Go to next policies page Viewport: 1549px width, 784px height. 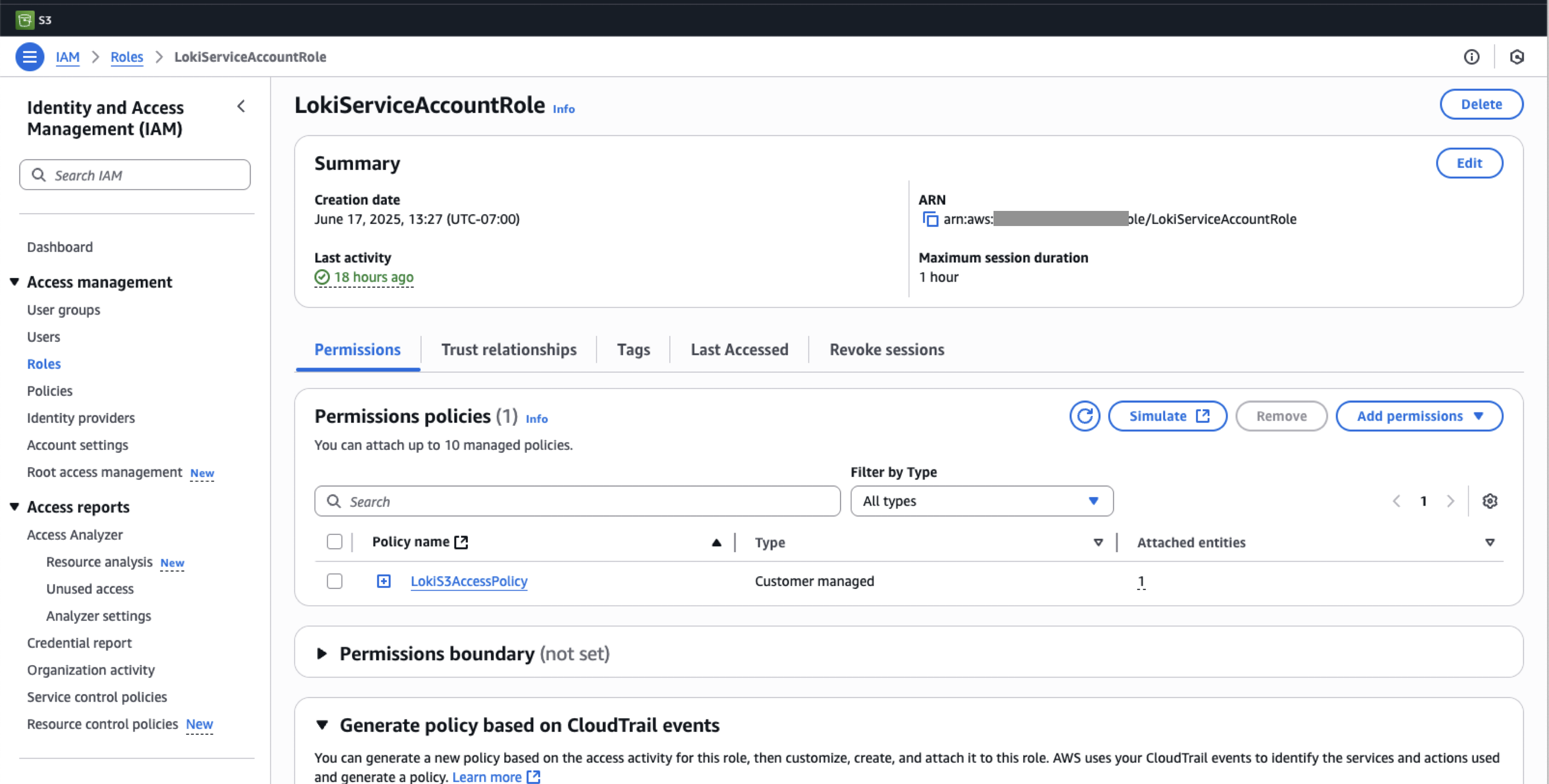pos(1450,501)
